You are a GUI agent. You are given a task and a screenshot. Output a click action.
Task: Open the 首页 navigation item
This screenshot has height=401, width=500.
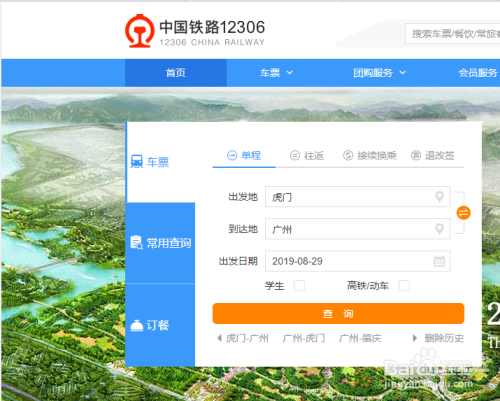click(x=176, y=73)
